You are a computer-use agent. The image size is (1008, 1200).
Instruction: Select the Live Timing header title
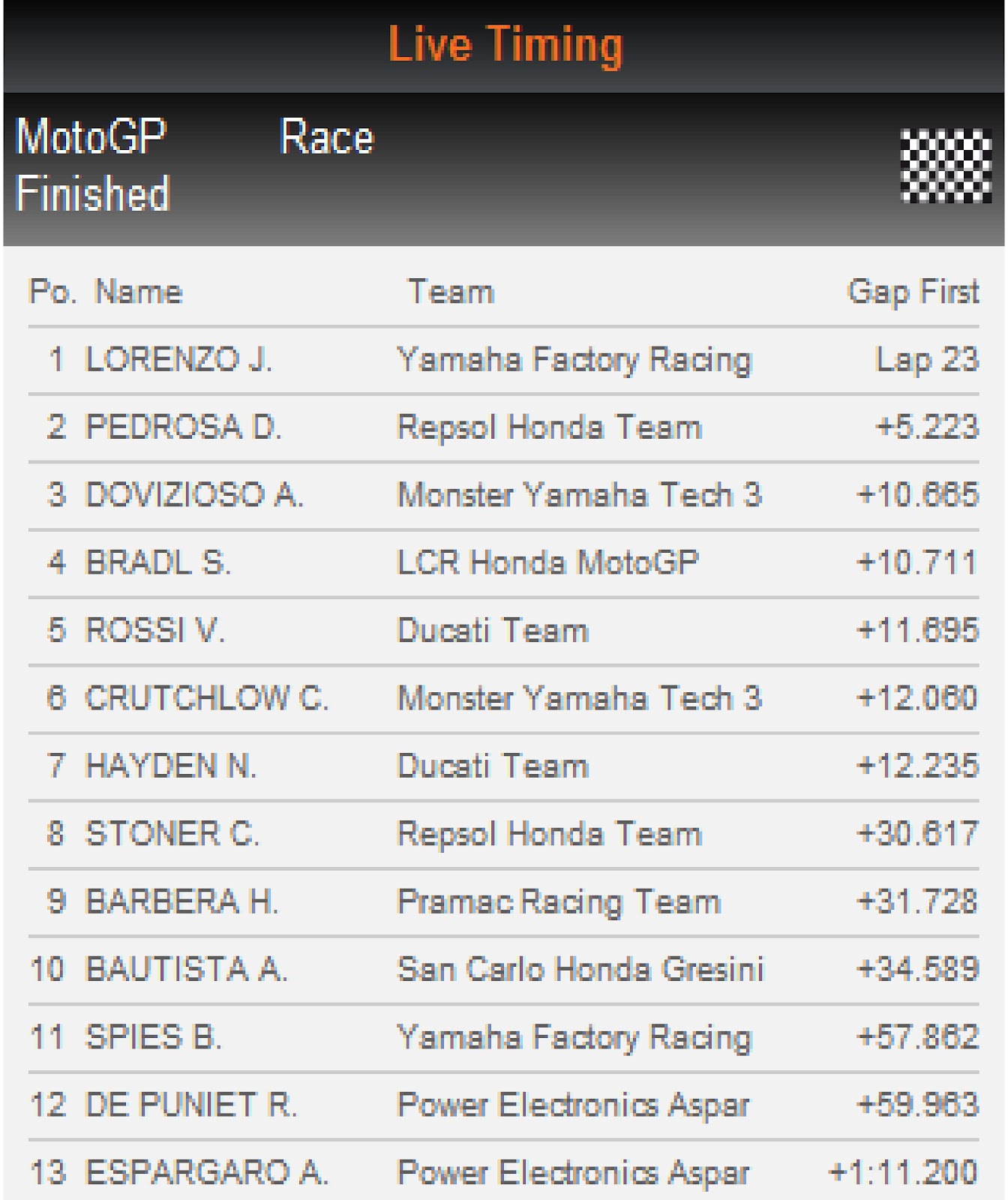(x=505, y=45)
